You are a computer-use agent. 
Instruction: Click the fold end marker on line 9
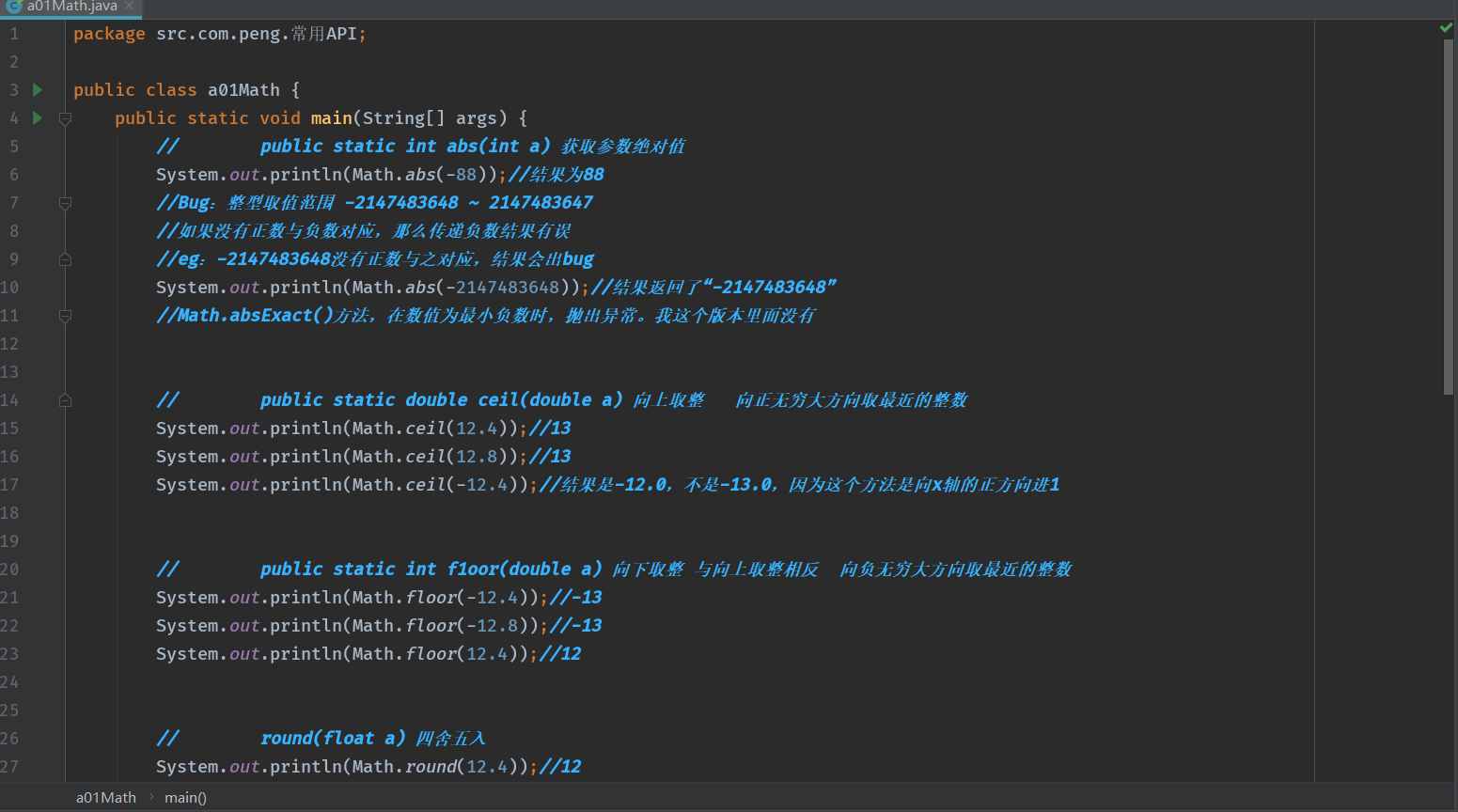click(x=65, y=259)
